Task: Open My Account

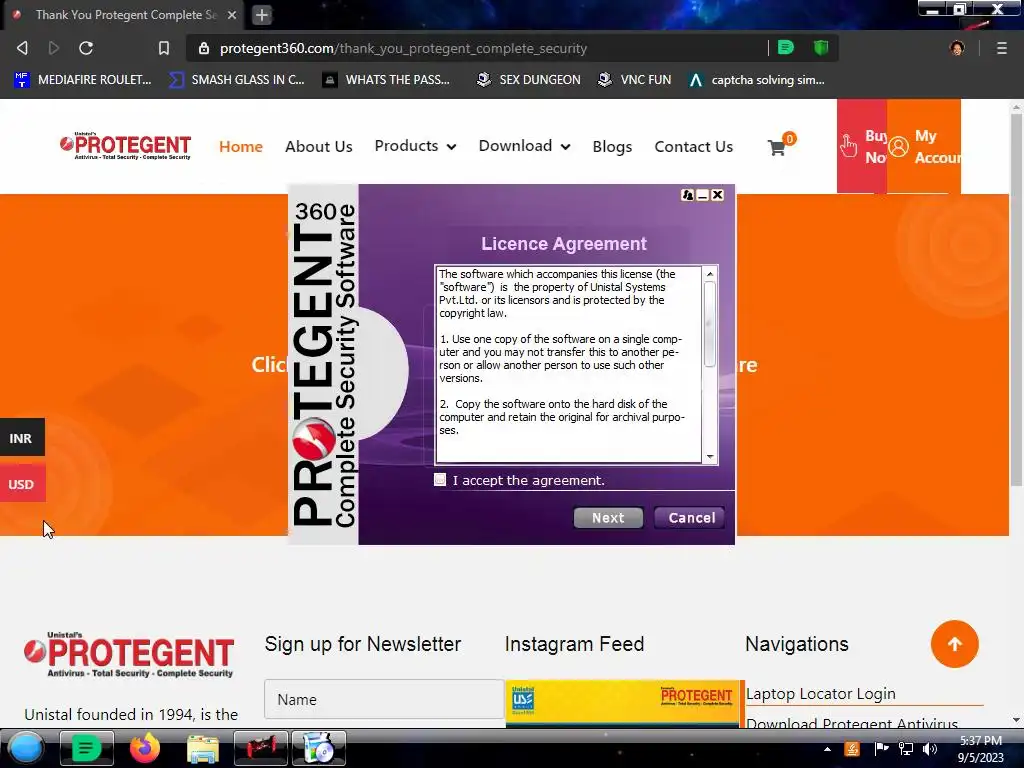Action: (923, 146)
